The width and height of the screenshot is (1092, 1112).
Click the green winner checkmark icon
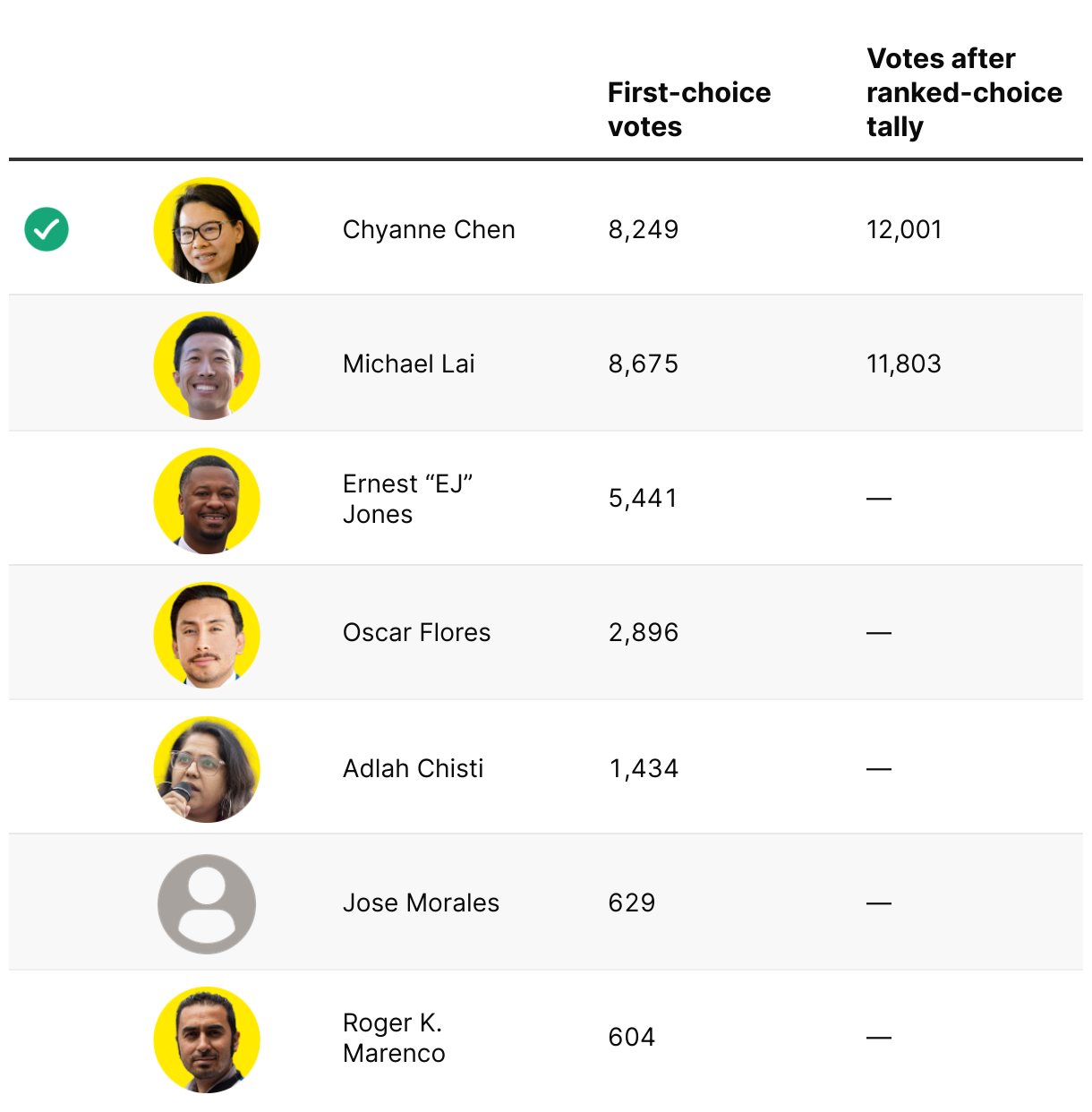[47, 229]
